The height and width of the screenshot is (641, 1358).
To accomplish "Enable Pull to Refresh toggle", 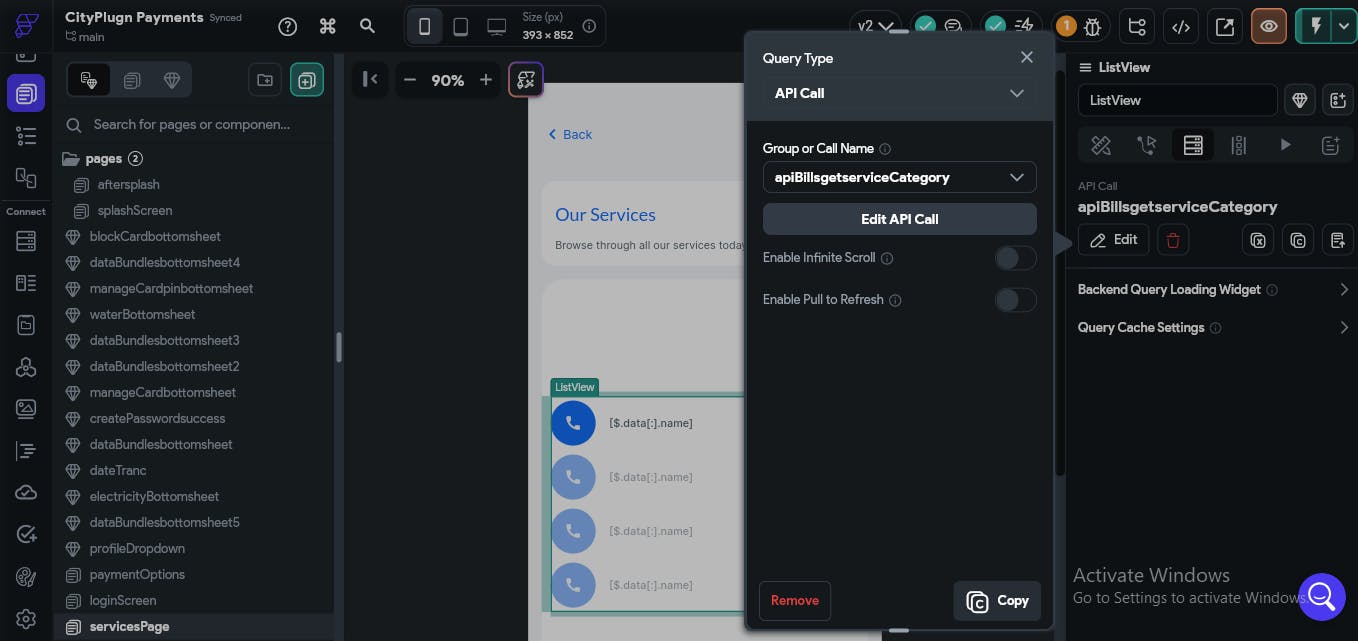I will [x=1015, y=300].
